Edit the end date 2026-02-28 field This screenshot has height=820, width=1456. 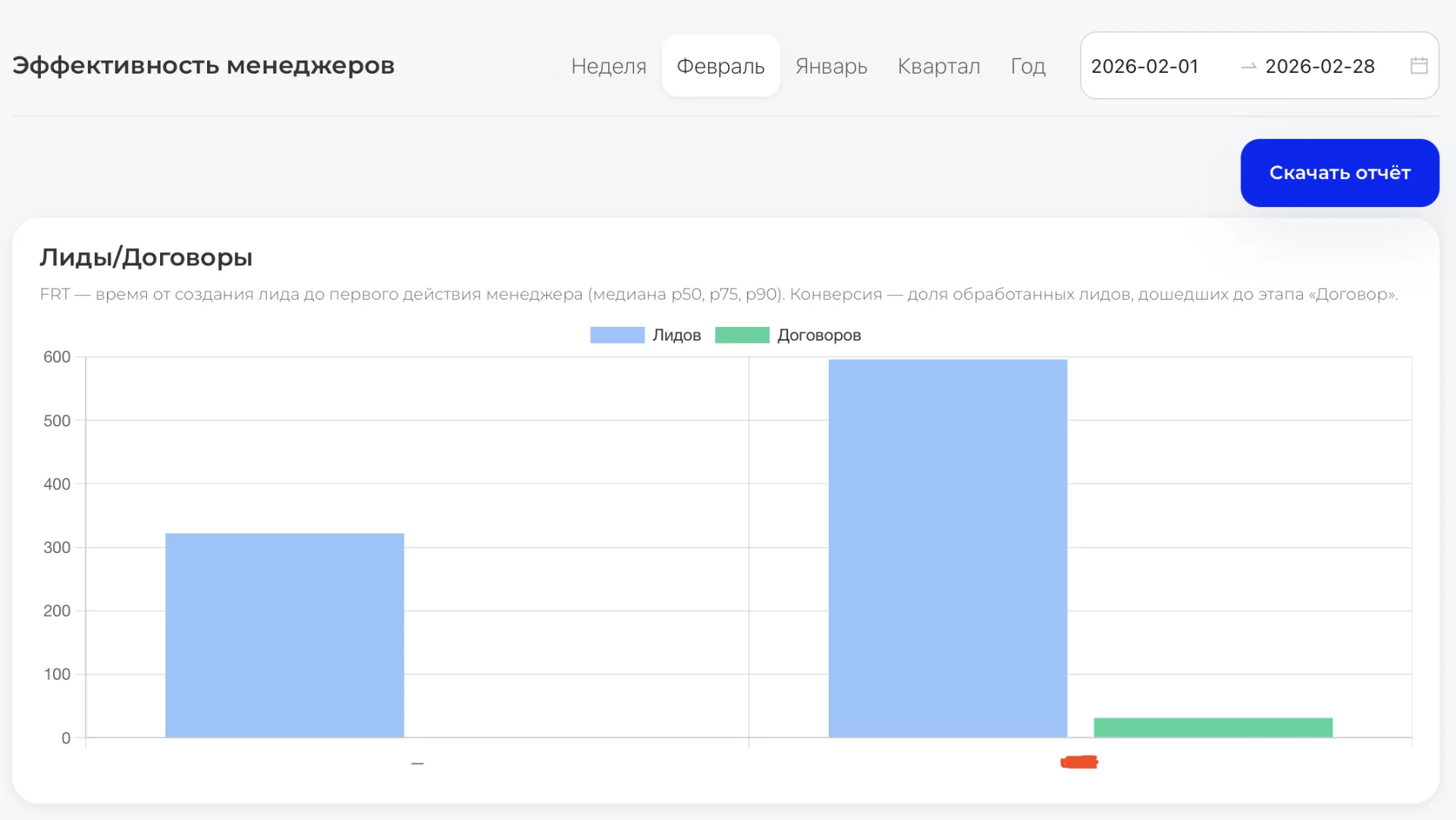pyautogui.click(x=1320, y=67)
